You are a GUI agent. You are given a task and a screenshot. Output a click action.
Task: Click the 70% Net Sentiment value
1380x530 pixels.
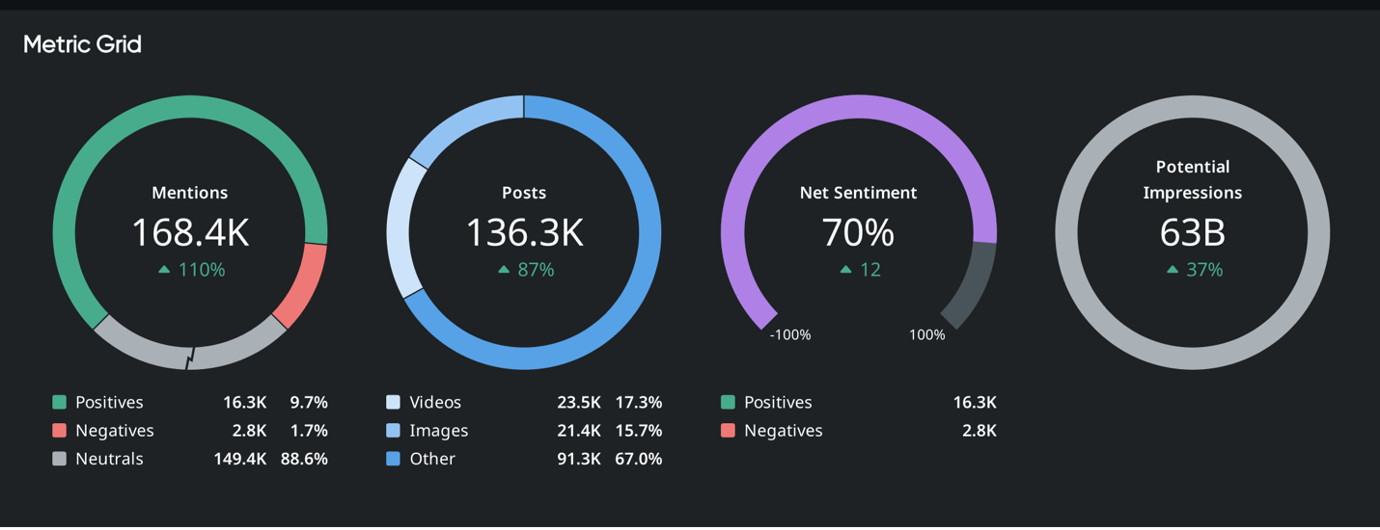858,233
